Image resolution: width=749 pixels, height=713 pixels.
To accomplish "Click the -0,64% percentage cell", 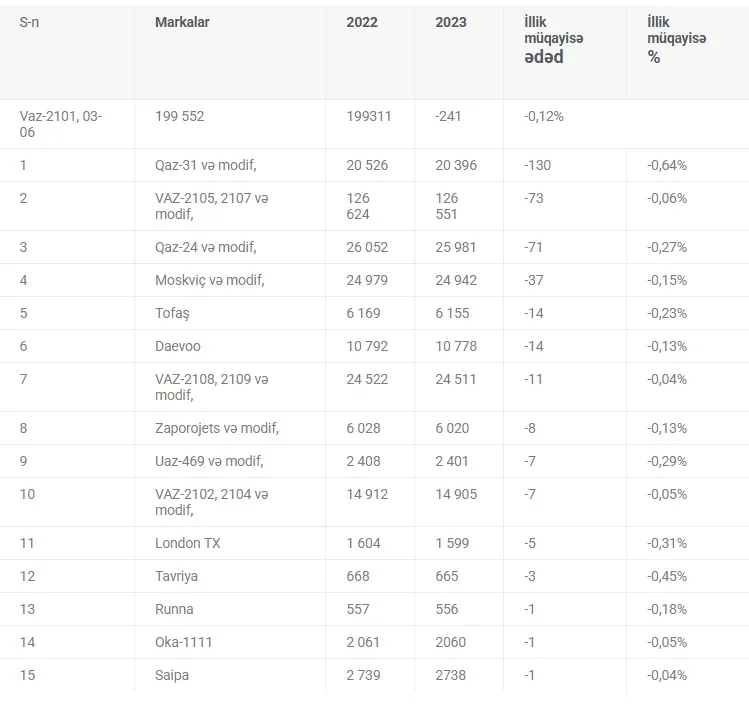I will [x=667, y=165].
